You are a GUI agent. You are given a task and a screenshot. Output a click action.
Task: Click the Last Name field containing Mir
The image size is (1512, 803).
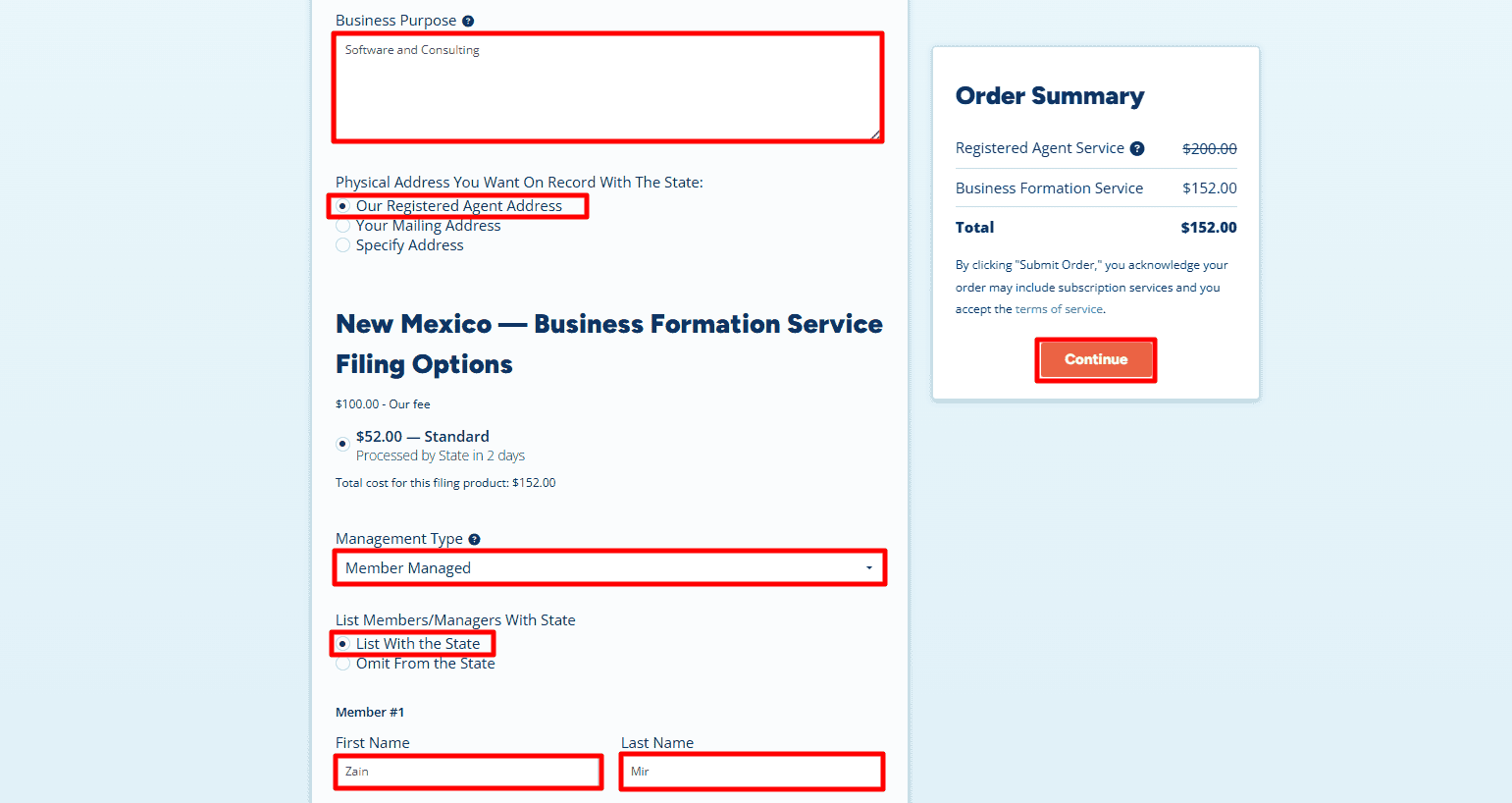[x=752, y=772]
